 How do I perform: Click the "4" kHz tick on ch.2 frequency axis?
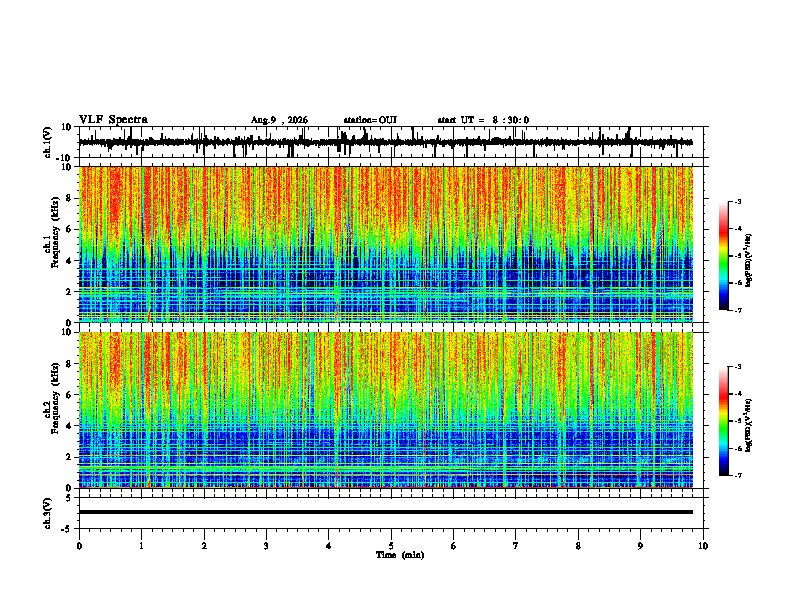click(x=69, y=426)
